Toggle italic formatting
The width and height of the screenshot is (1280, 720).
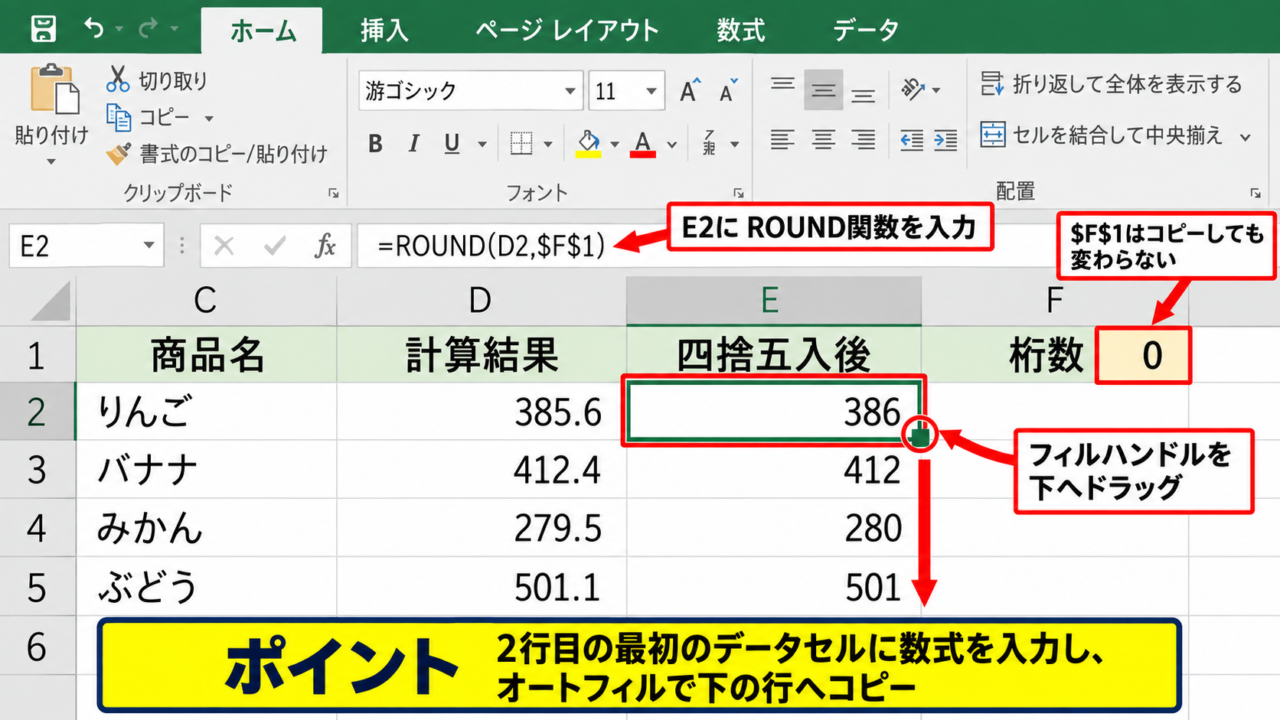coord(413,144)
